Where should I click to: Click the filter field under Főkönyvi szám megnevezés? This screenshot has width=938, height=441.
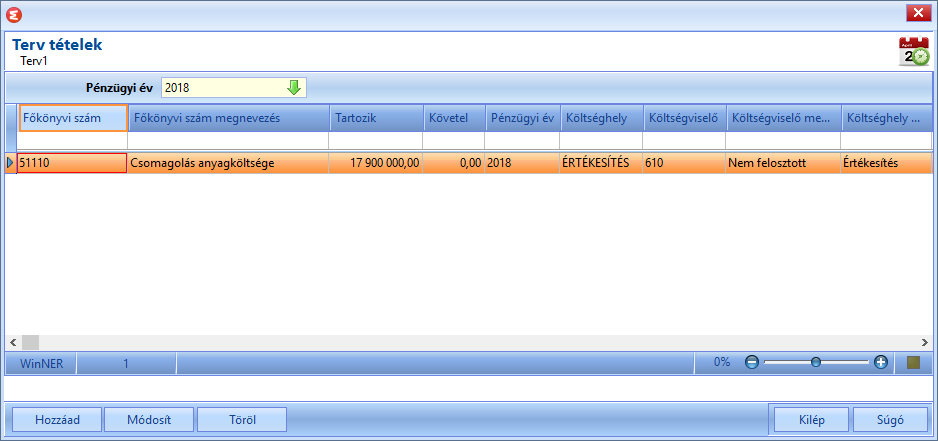pos(229,141)
